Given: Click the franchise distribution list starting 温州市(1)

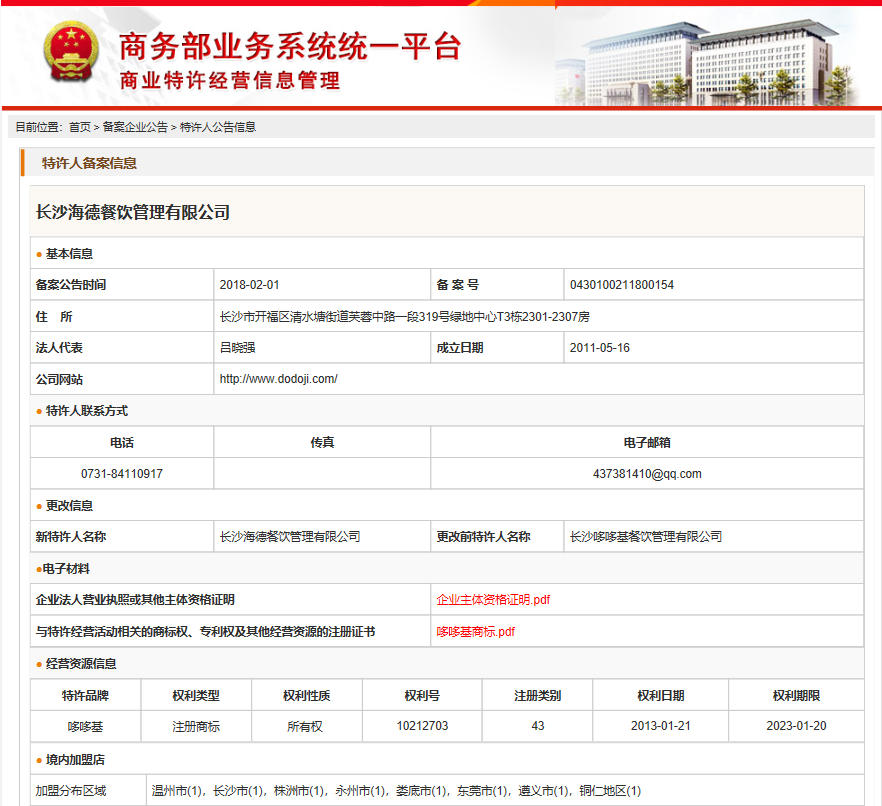Looking at the screenshot, I should pos(396,791).
